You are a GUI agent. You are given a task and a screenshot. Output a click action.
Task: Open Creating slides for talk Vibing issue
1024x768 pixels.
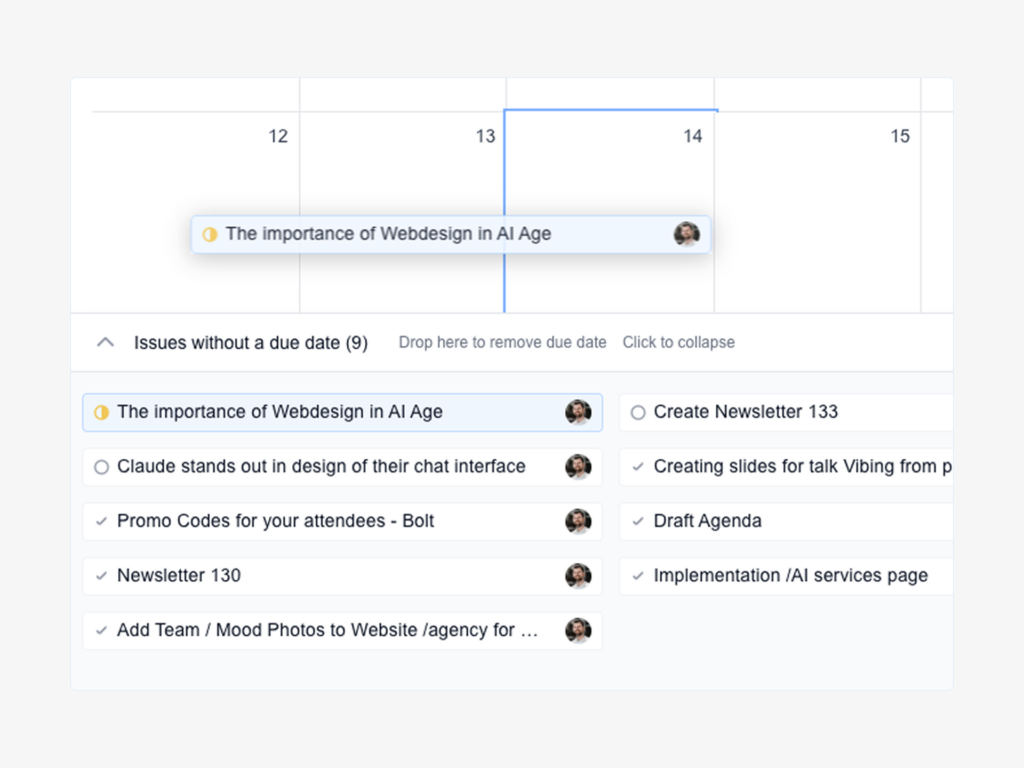coord(802,466)
